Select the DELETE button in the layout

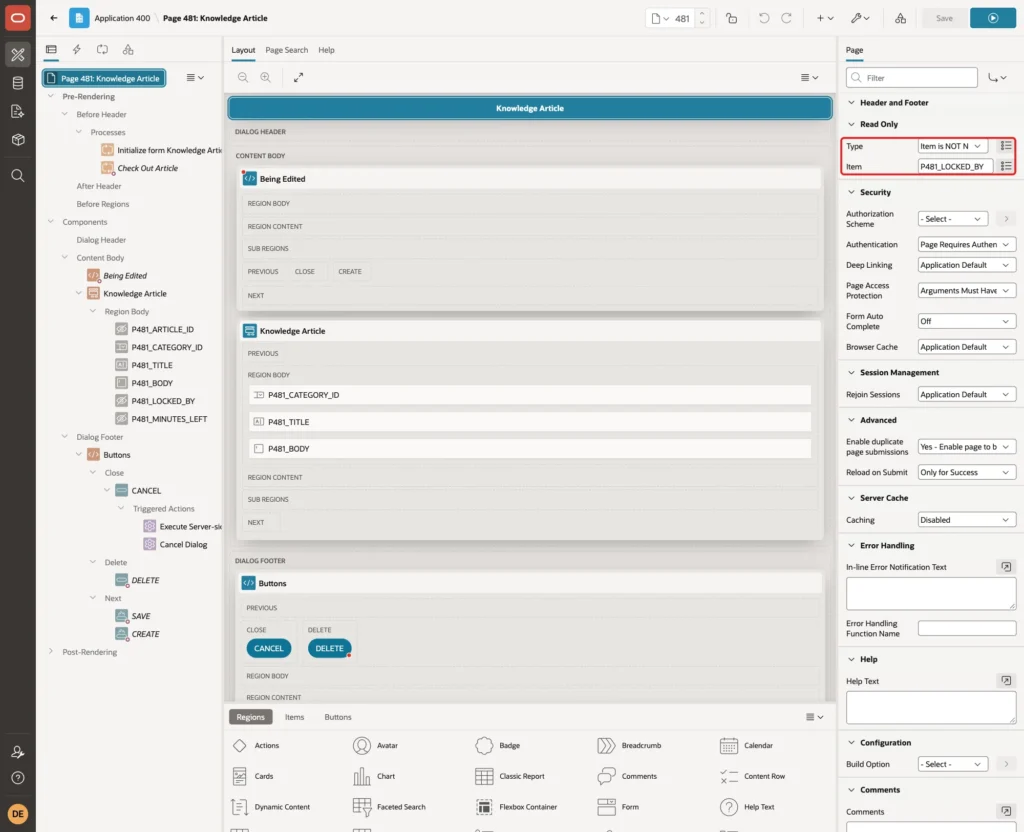pos(329,649)
